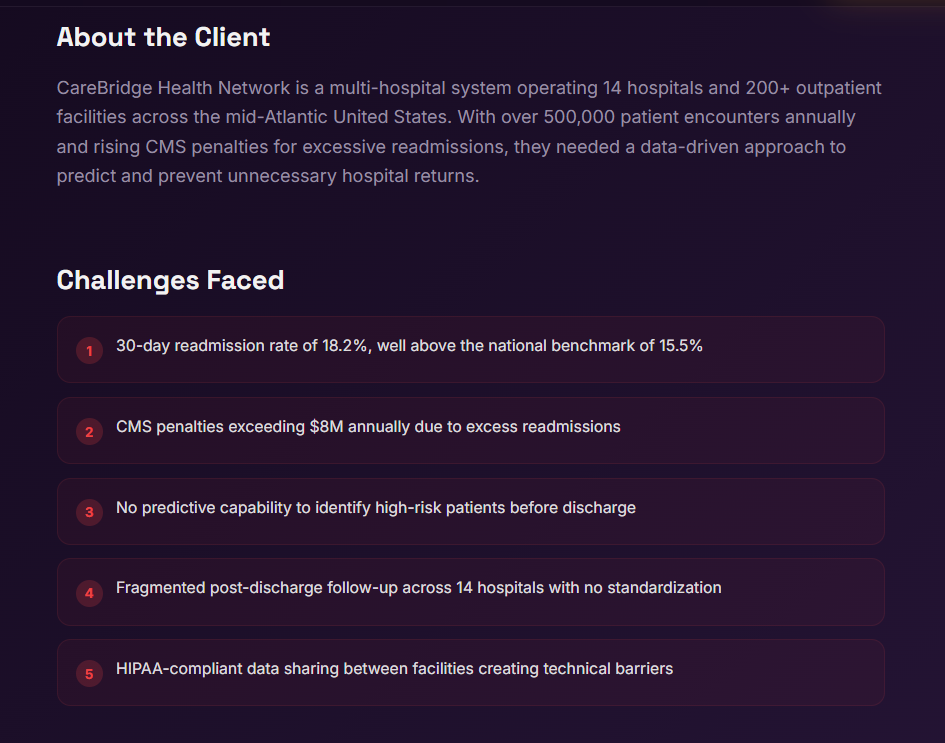Select the fragmented post-discharge follow-up text
945x743 pixels.
(418, 588)
